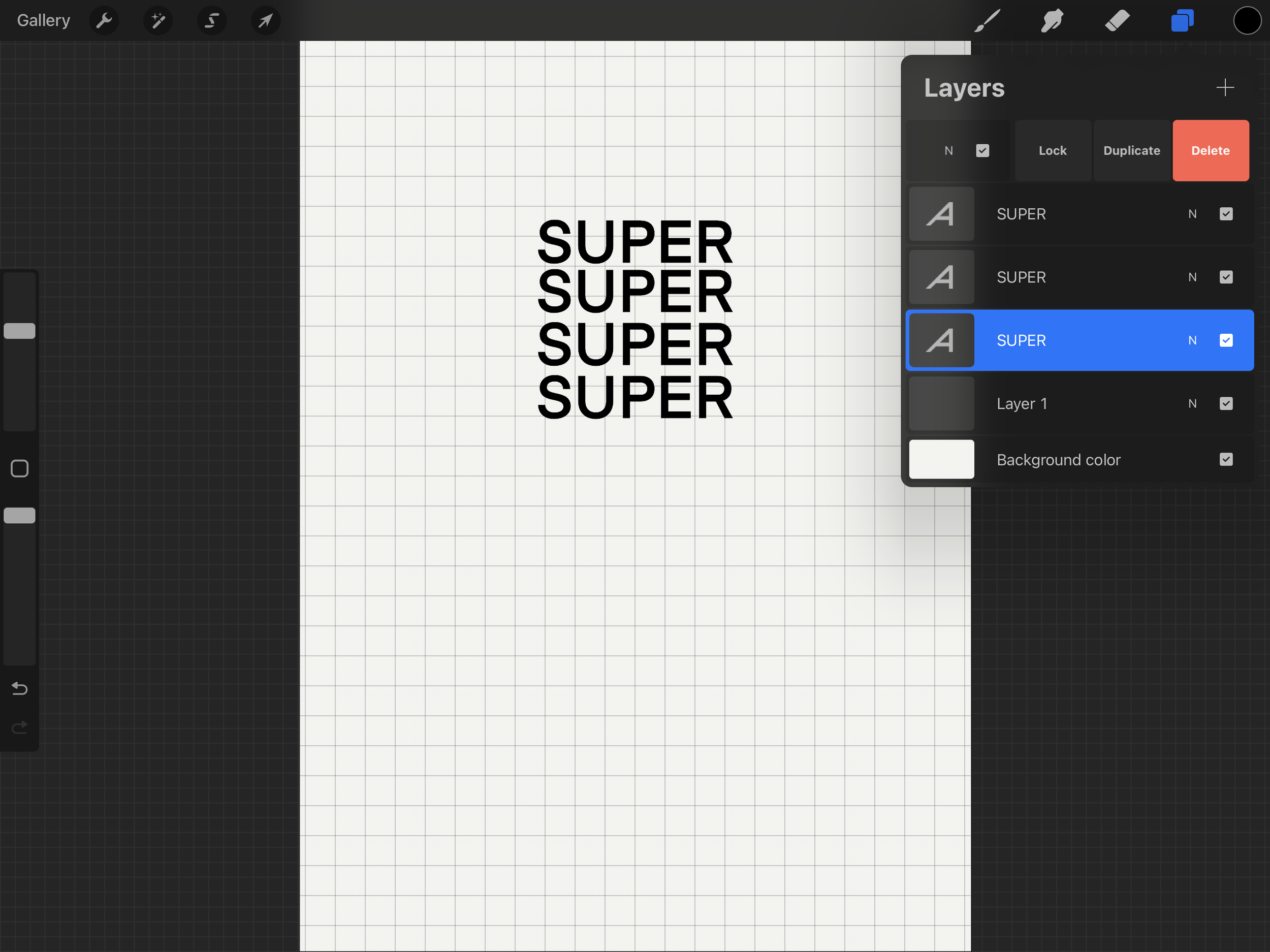The height and width of the screenshot is (952, 1270).
Task: Open the black active color swatch
Action: pyautogui.click(x=1247, y=21)
